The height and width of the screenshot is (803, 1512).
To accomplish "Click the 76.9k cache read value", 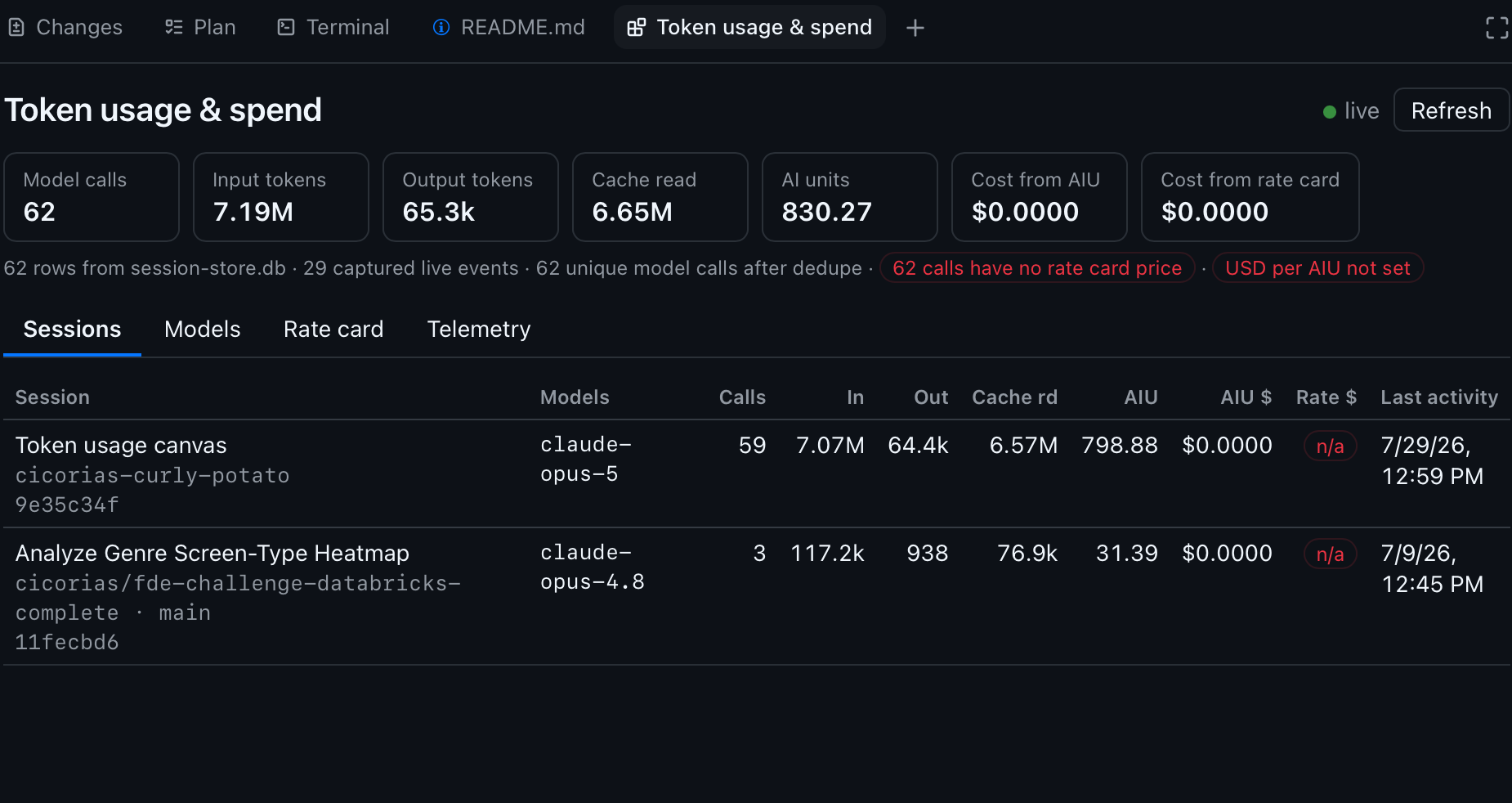I will 1027,554.
